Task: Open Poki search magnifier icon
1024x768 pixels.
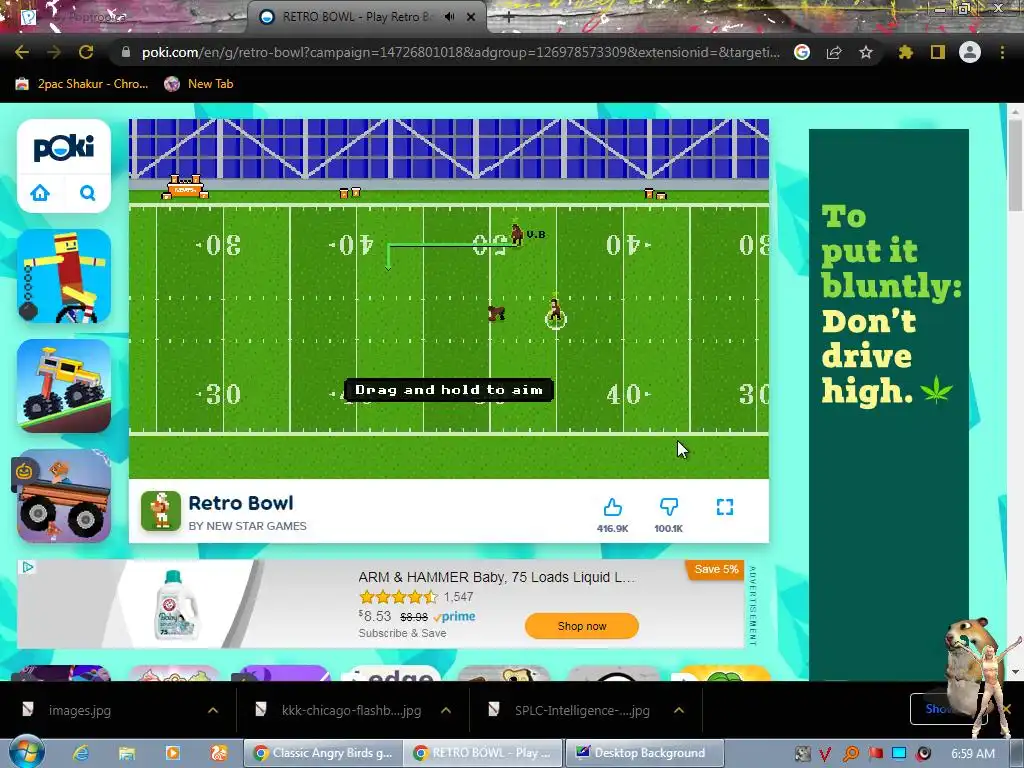Action: (x=88, y=193)
